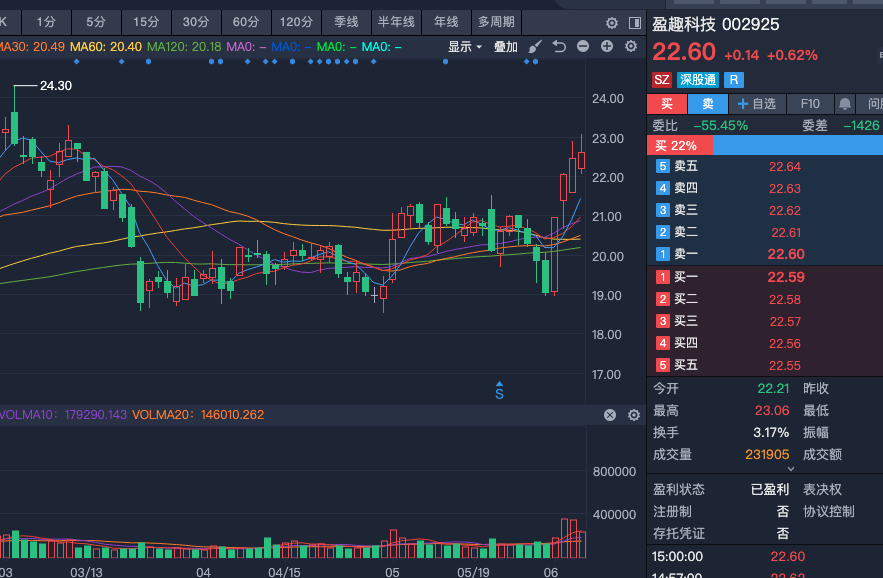The image size is (883, 578).
Task: Toggle the side panel layout icon
Action: pyautogui.click(x=635, y=23)
